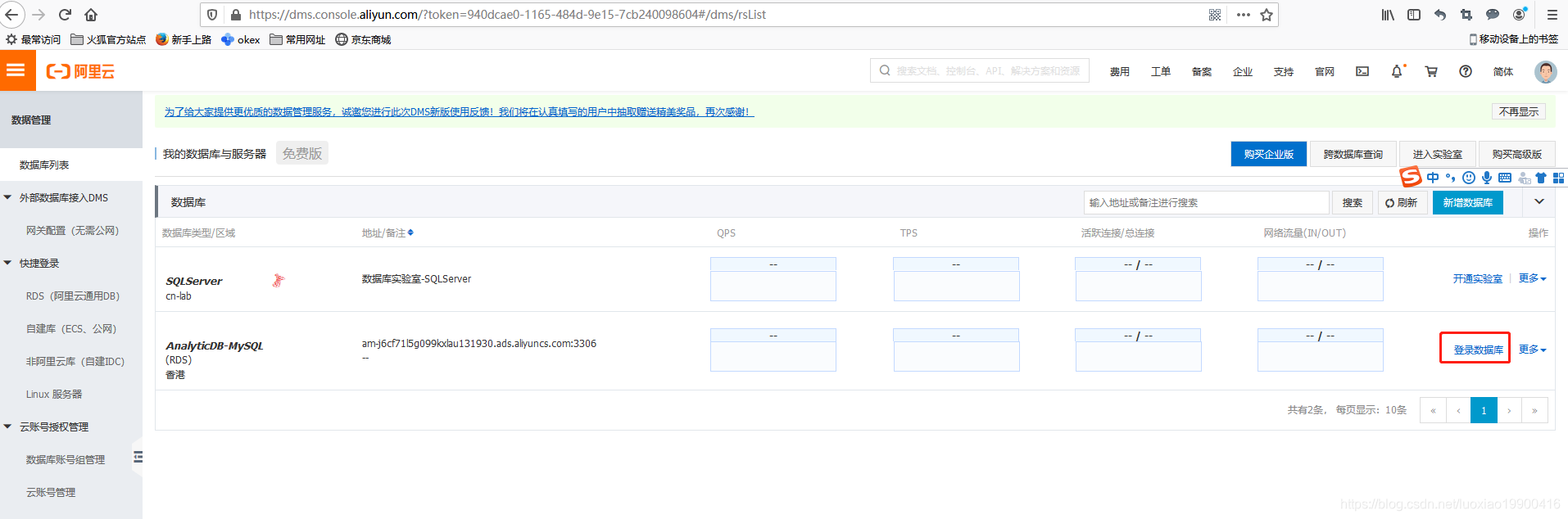Collapse the 快捷登录 tree section

coord(8,263)
